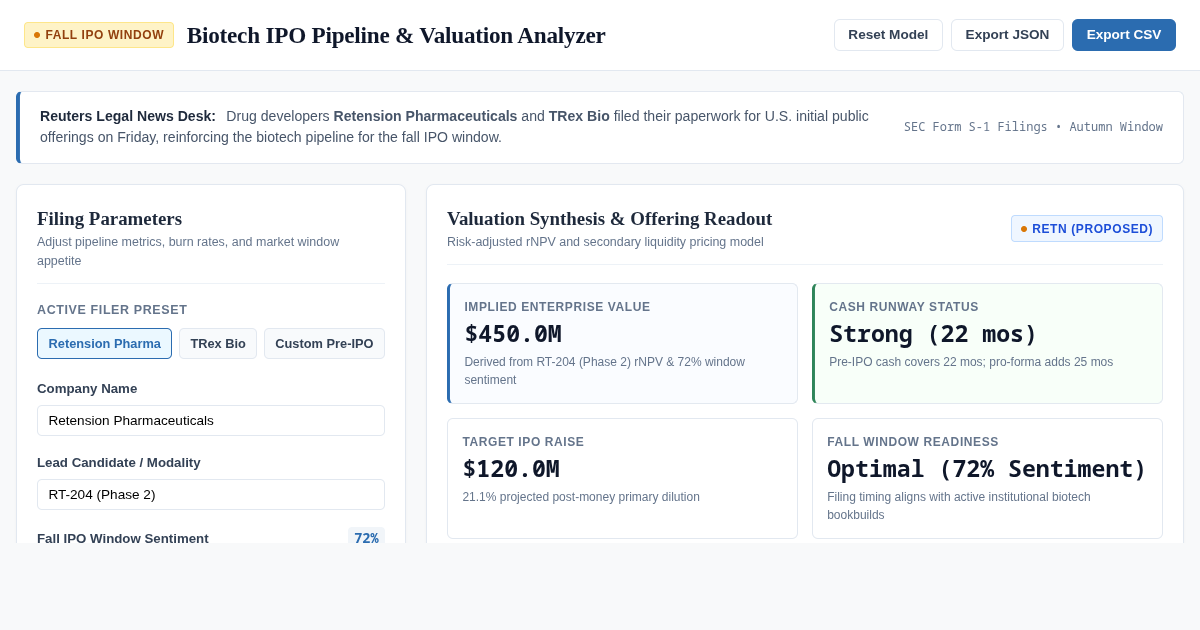Export data as JSON
Viewport: 1200px width, 630px height.
click(x=1007, y=35)
